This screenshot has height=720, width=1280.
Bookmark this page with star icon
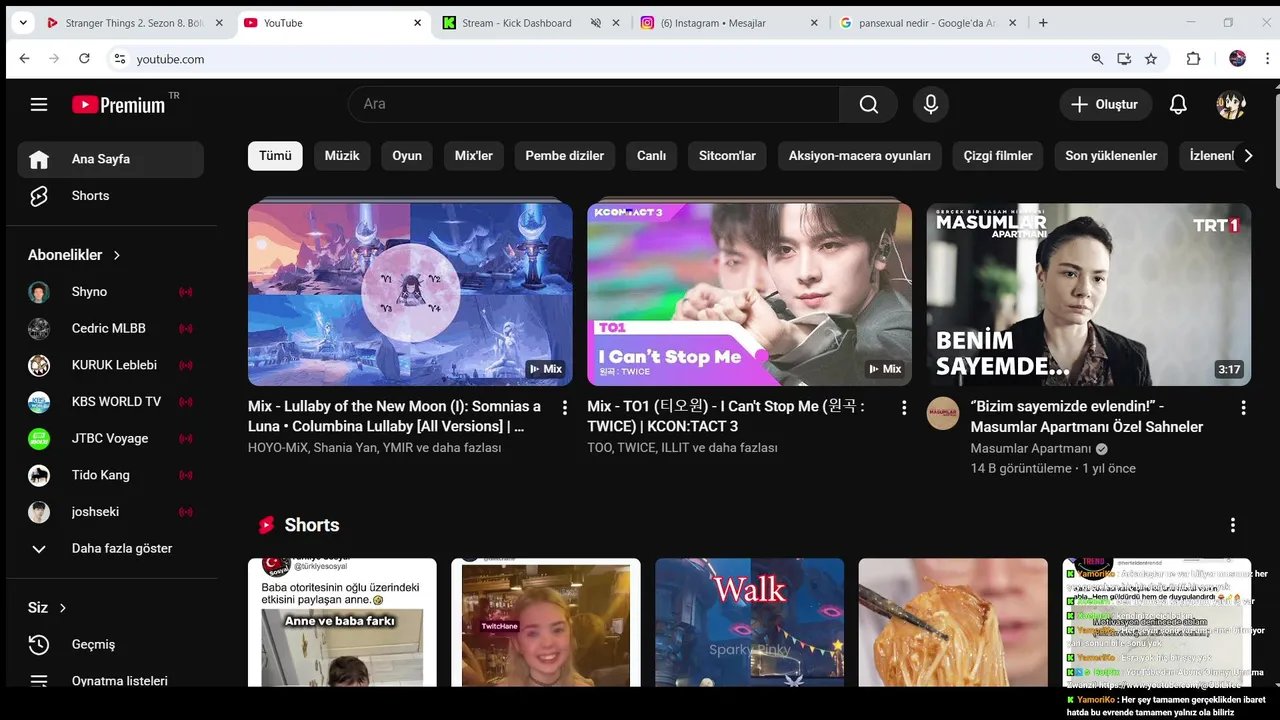pyautogui.click(x=1151, y=59)
